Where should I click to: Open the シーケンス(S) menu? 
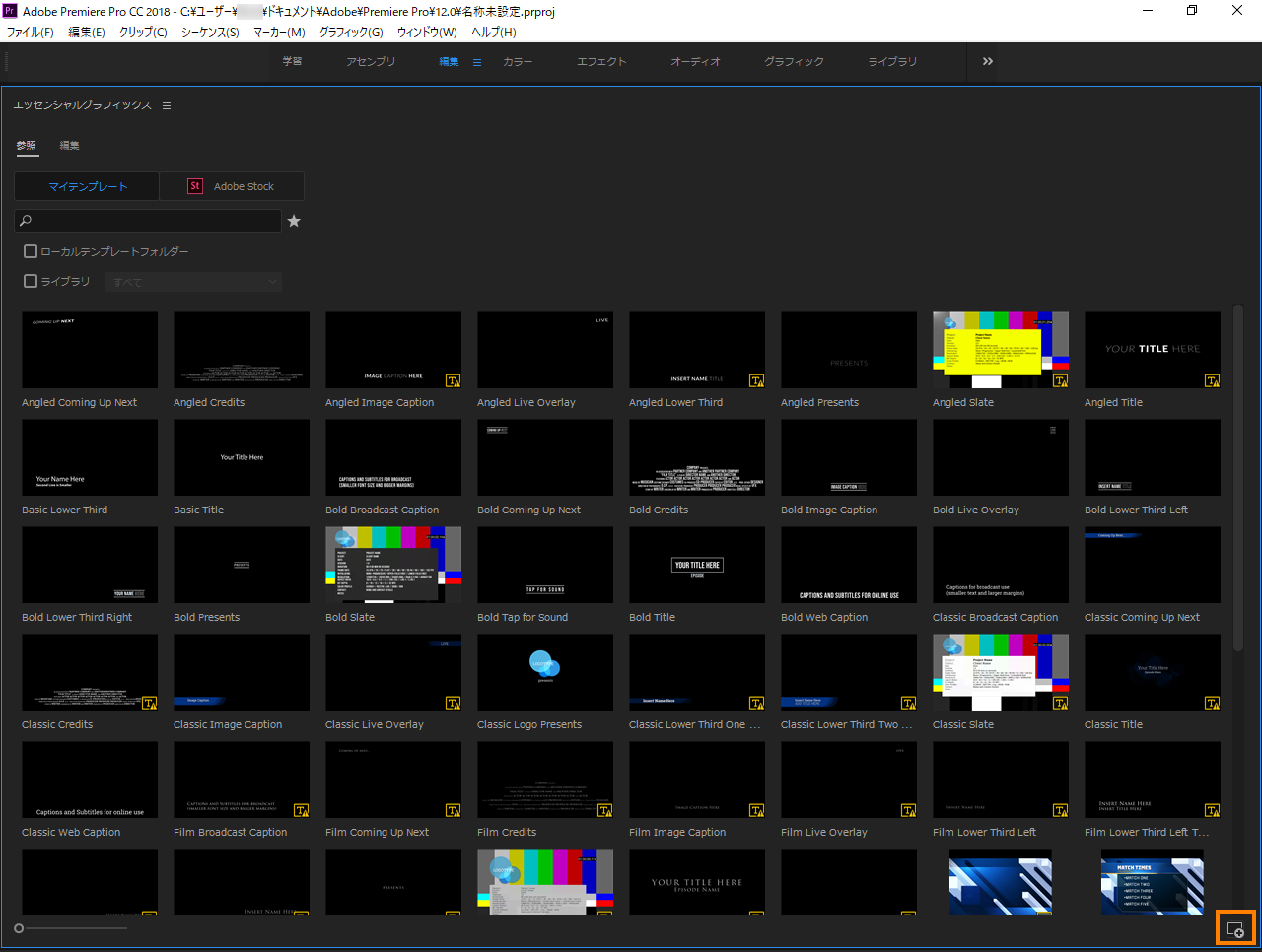[x=210, y=33]
